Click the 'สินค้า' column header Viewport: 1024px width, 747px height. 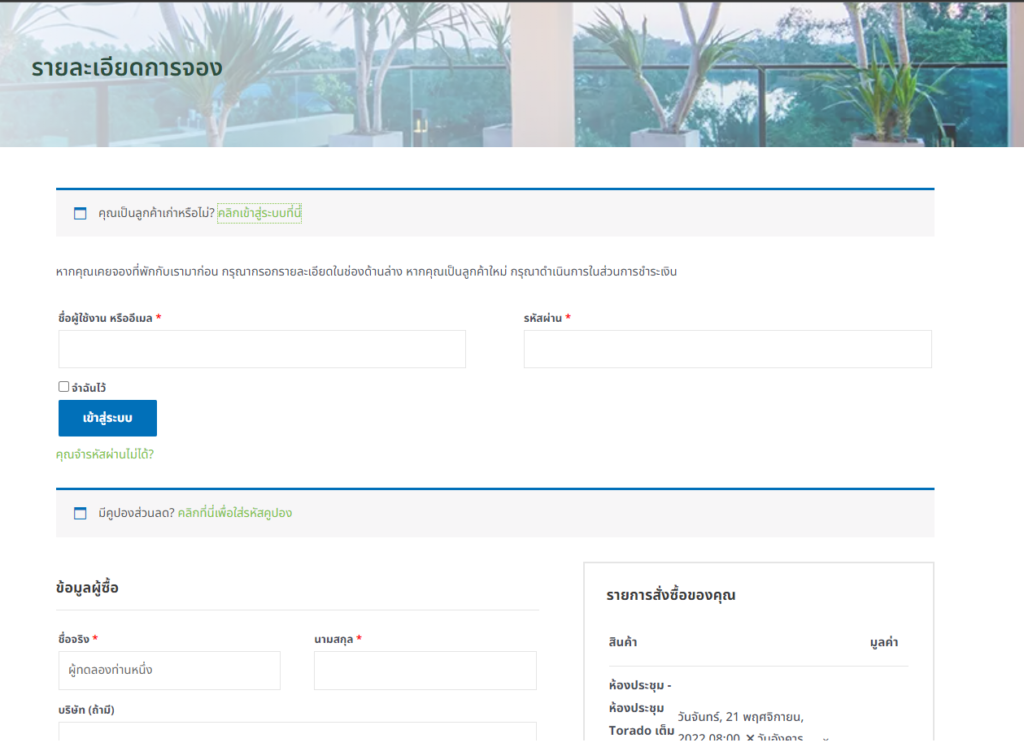(x=623, y=642)
